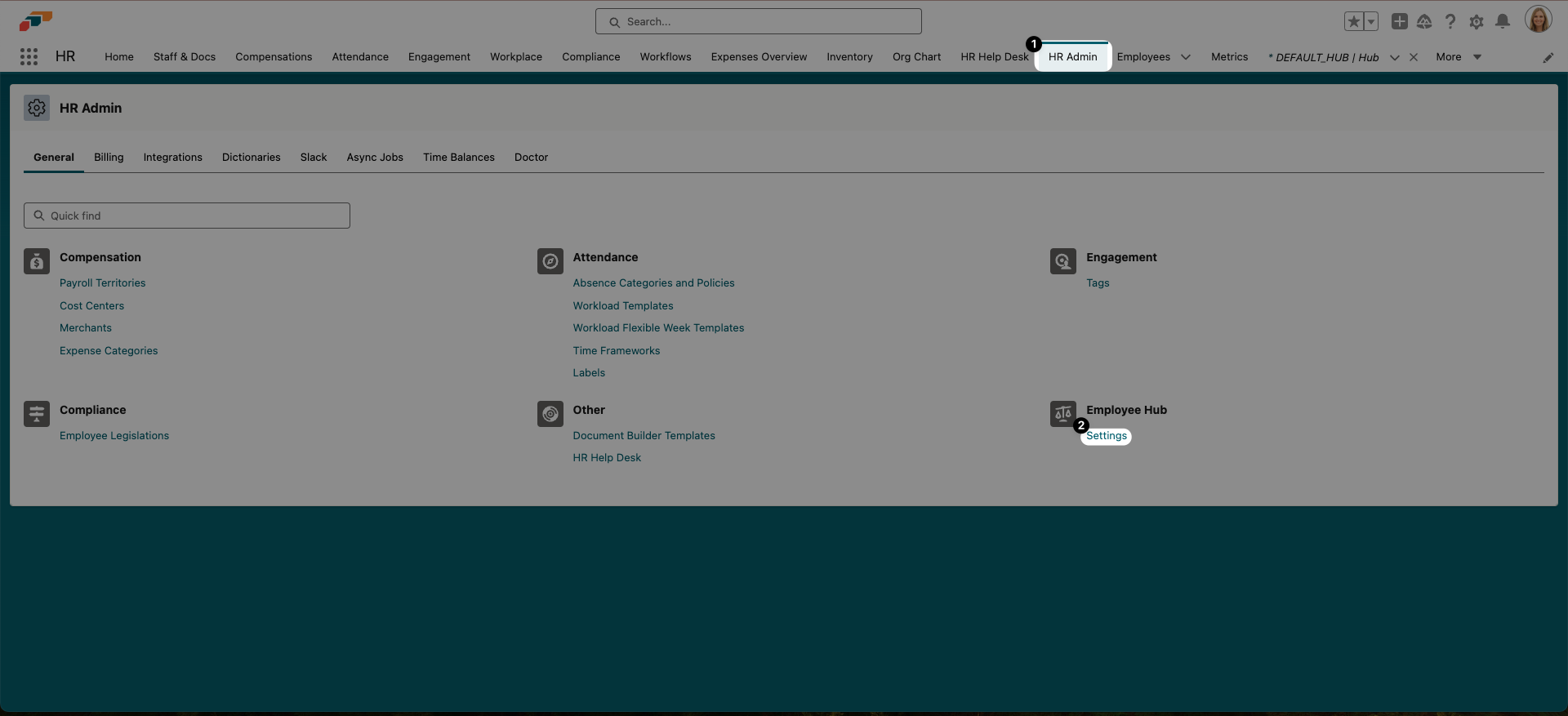Open the global actions plus icon
The image size is (1568, 716).
[1399, 22]
